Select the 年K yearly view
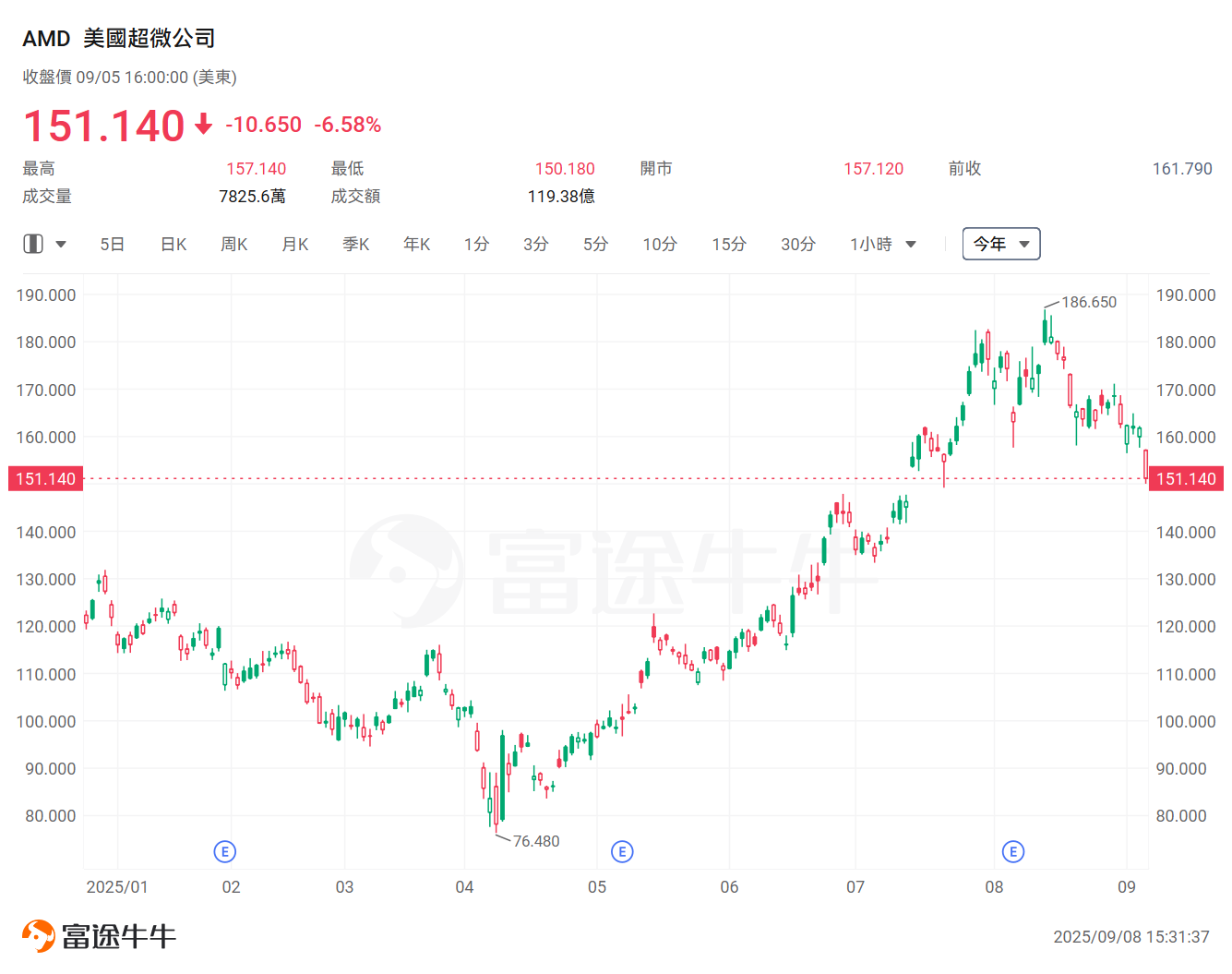1232x974 pixels. [x=415, y=244]
